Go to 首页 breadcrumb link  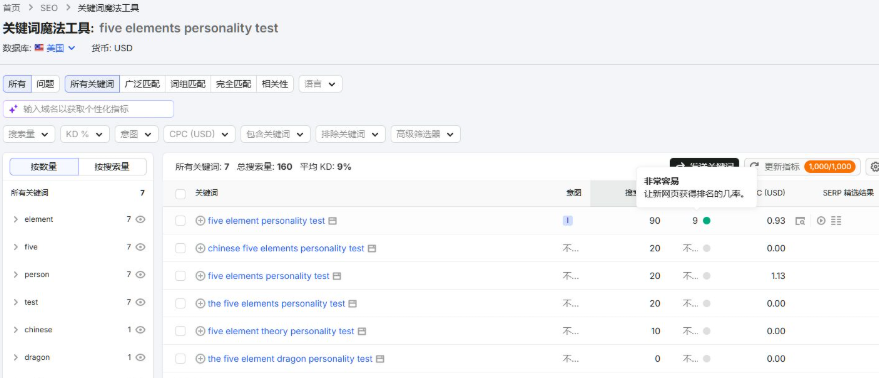[x=11, y=8]
